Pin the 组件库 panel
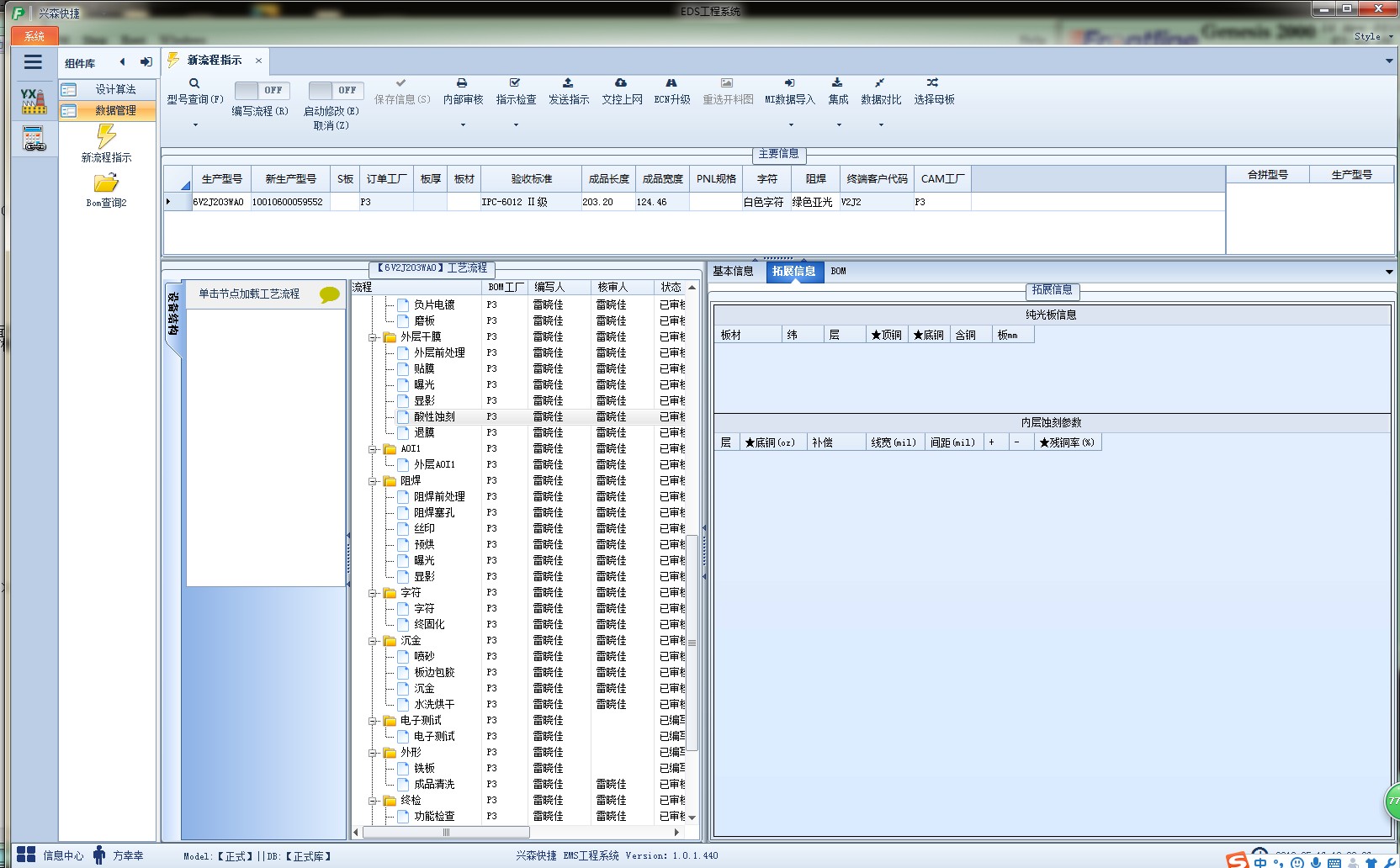Screen dimensions: 1400x868 click(x=146, y=62)
